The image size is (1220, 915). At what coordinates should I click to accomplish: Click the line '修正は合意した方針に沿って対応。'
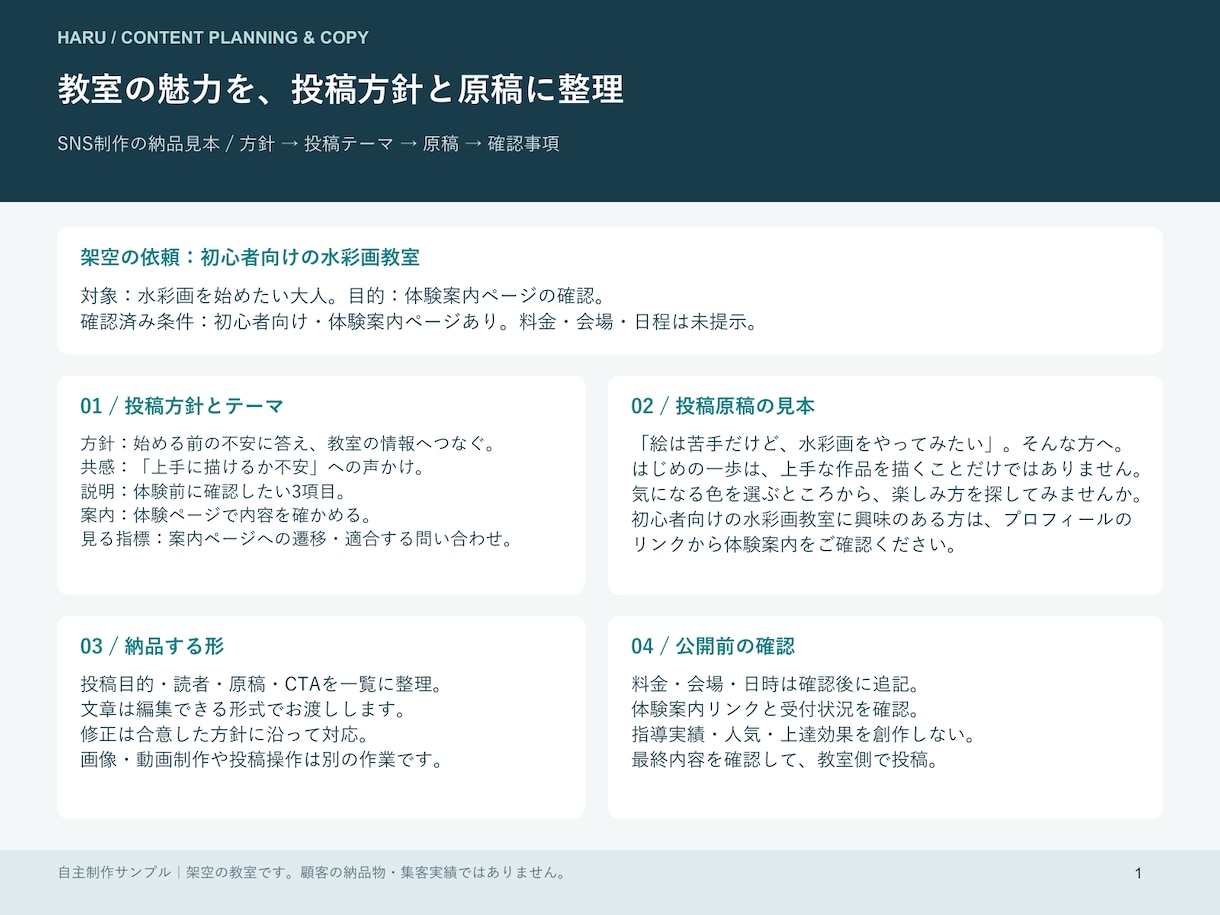click(224, 735)
